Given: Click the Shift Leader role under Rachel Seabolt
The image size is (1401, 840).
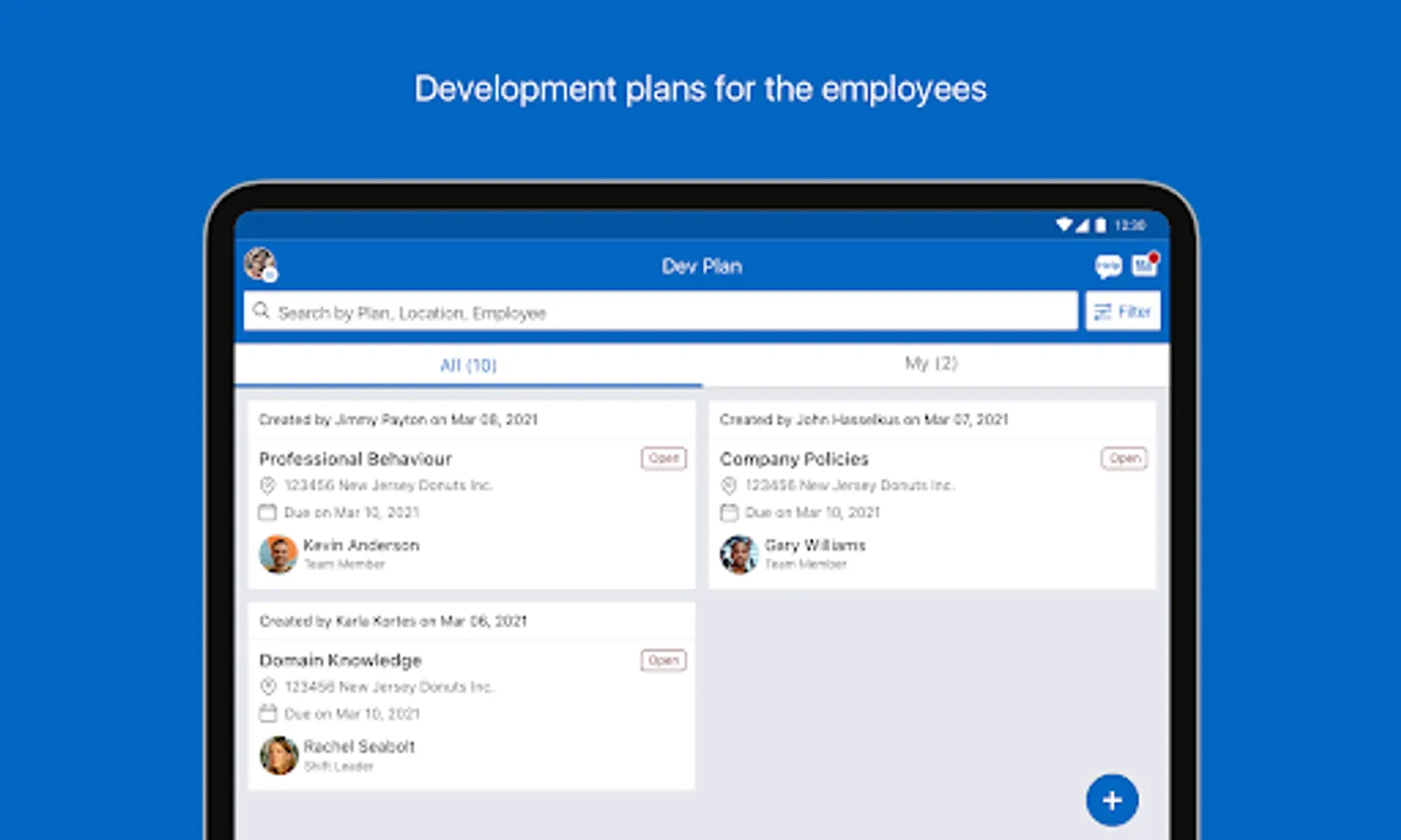Looking at the screenshot, I should (339, 766).
